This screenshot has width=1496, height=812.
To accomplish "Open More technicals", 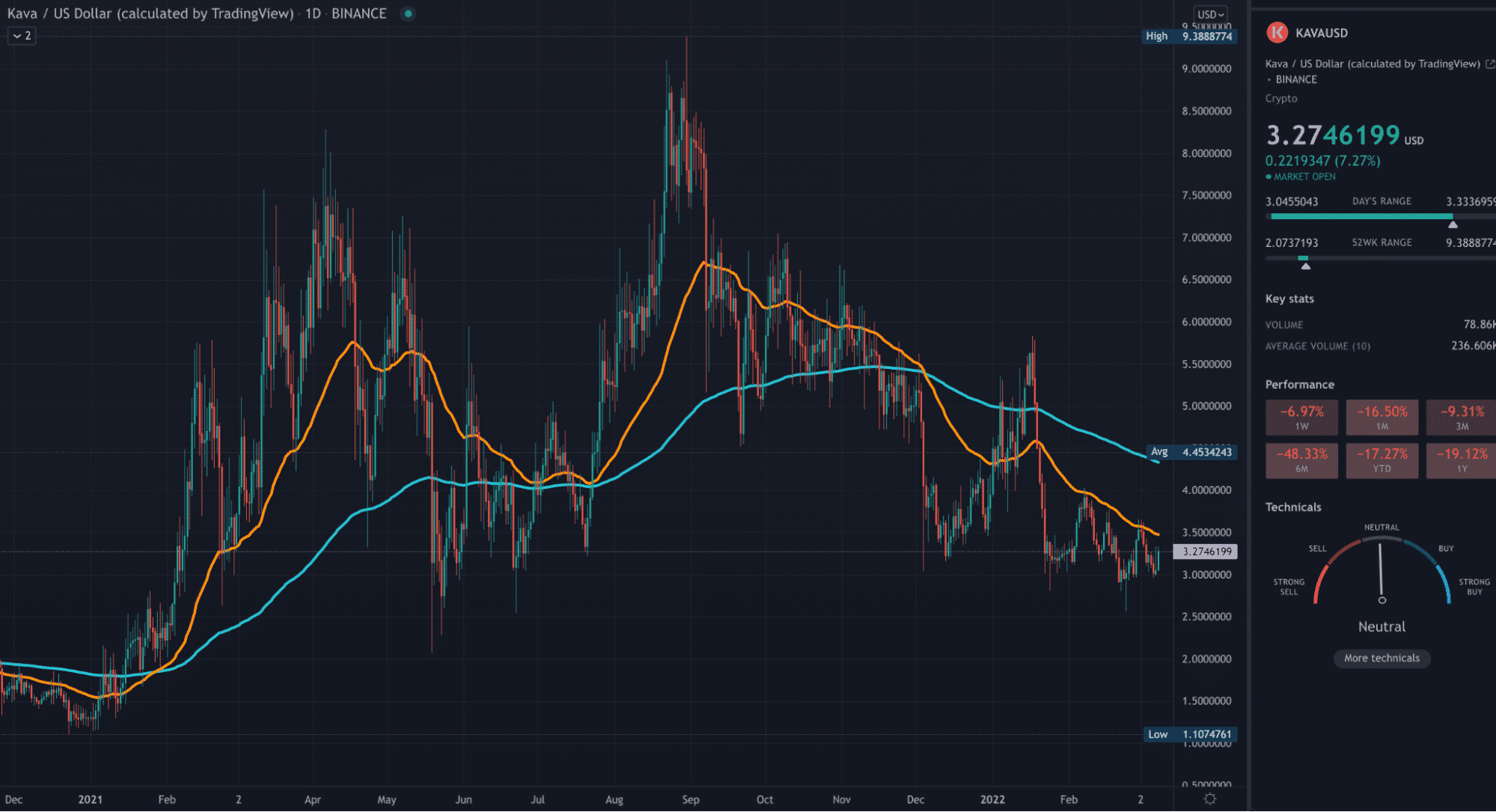I will tap(1381, 658).
